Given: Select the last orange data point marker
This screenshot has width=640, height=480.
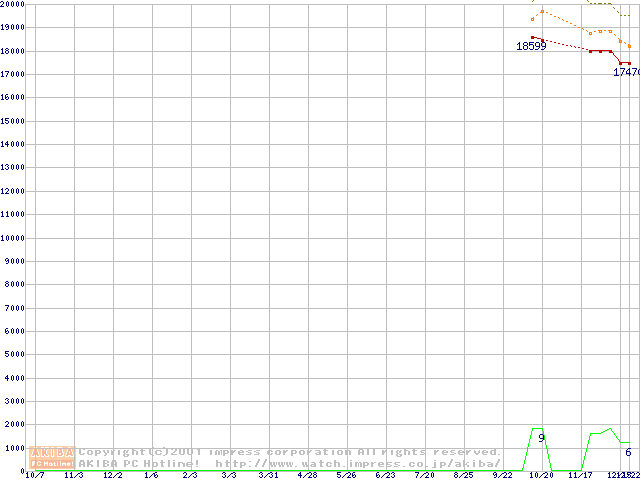Looking at the screenshot, I should point(629,46).
